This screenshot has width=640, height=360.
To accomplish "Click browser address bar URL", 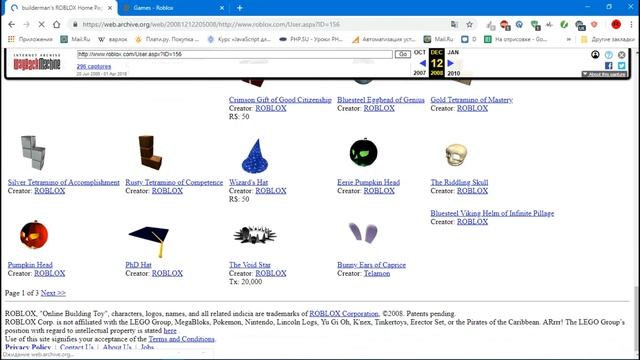I will (211, 24).
